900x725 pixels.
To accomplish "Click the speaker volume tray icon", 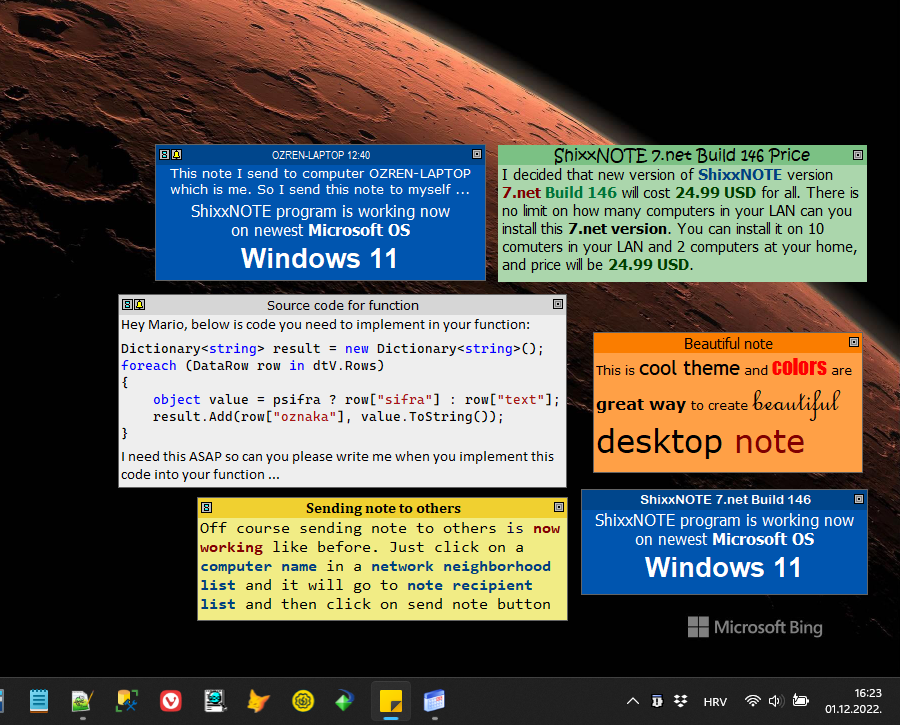I will [x=776, y=701].
